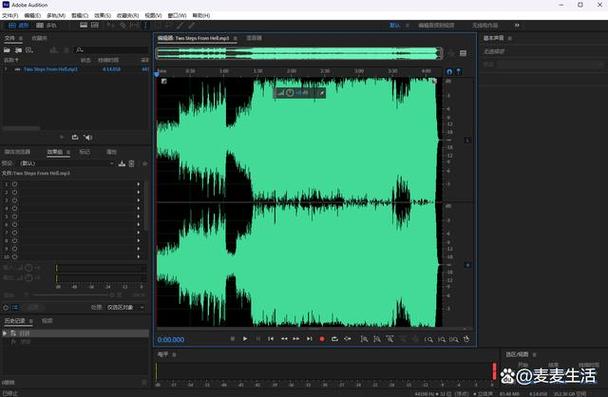Click the Rewind transport button
This screenshot has width=608, height=397.
point(284,339)
